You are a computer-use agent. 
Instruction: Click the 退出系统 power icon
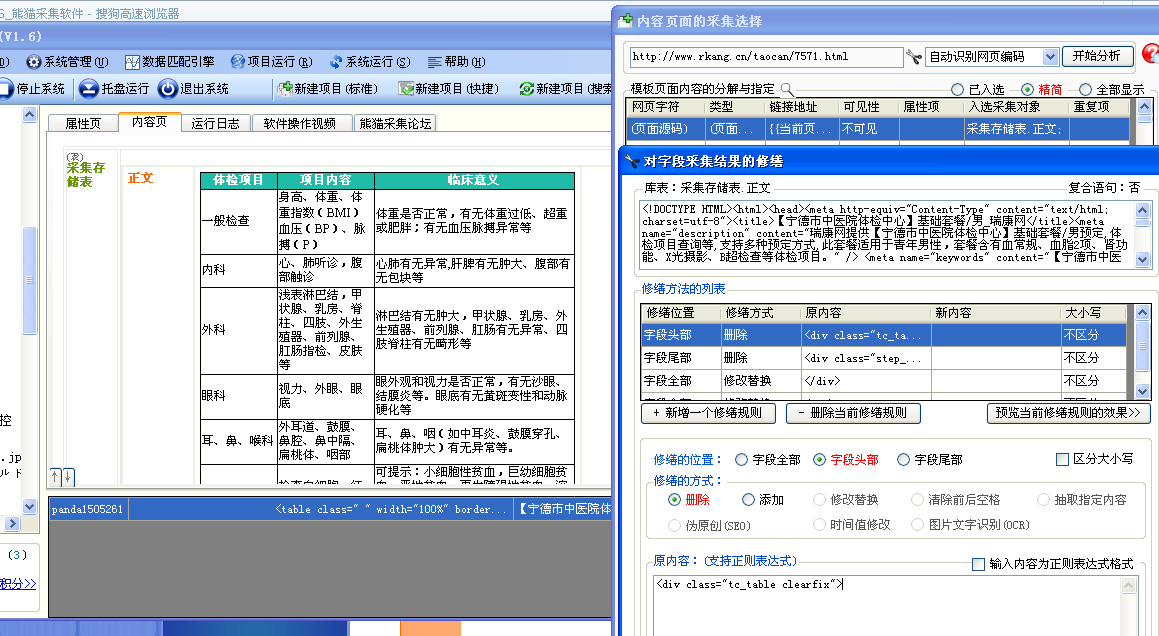[169, 89]
